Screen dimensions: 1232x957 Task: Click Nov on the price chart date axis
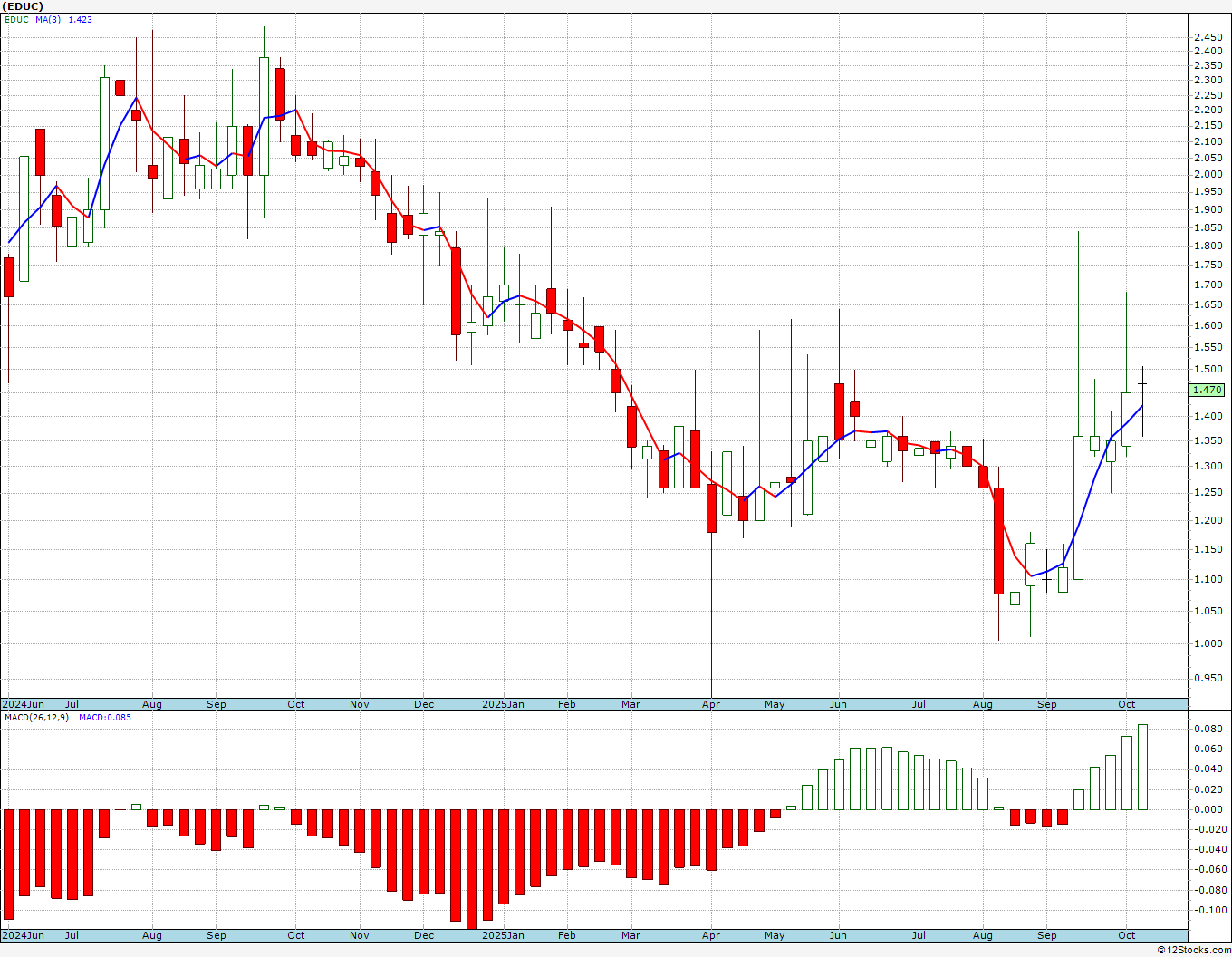[360, 704]
